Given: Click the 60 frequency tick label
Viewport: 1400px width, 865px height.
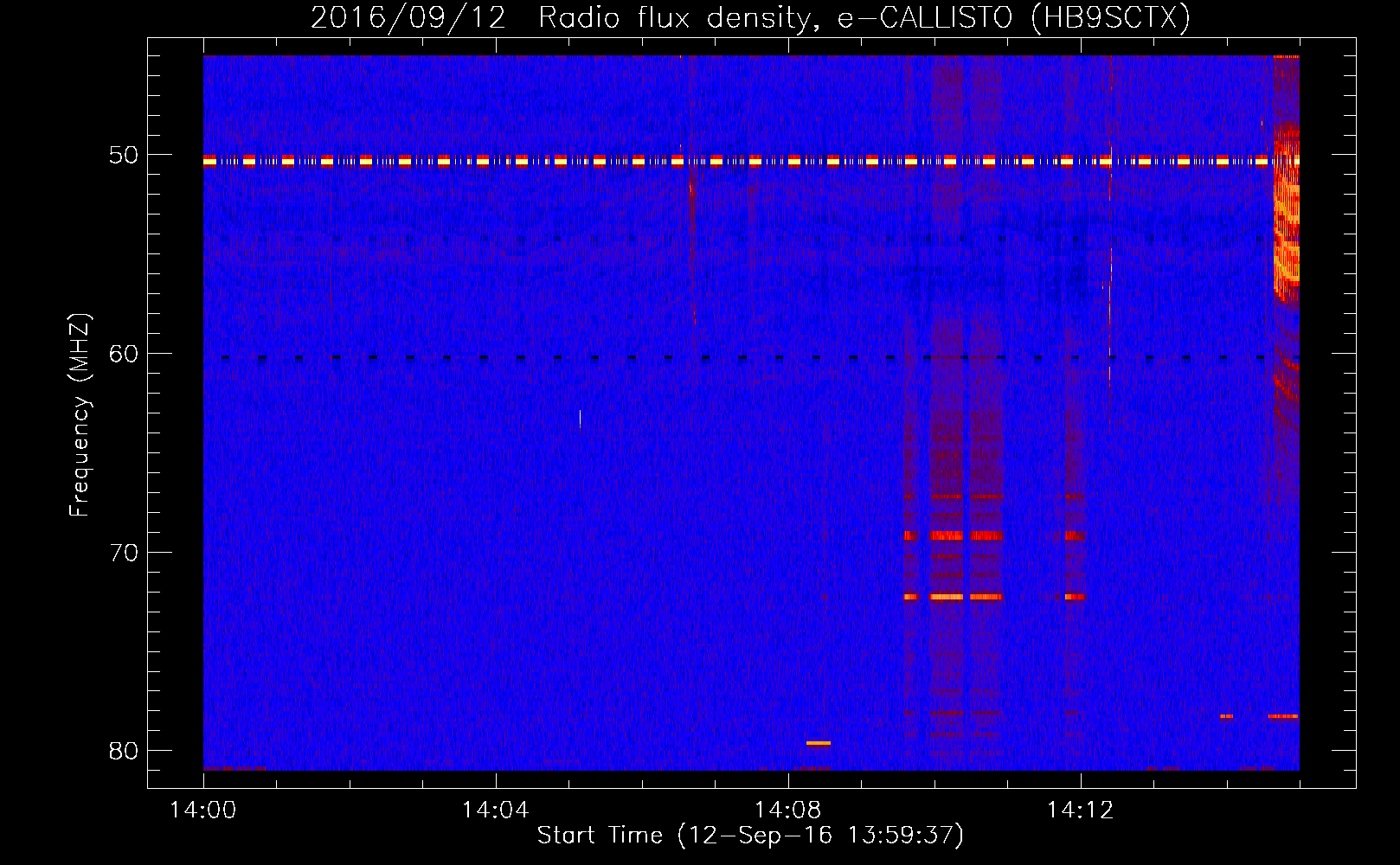Looking at the screenshot, I should pyautogui.click(x=124, y=354).
